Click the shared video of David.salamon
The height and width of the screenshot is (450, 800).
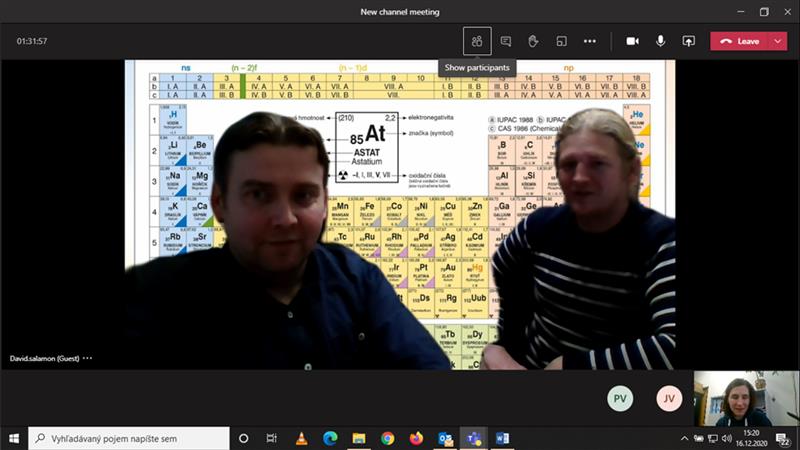click(x=400, y=214)
